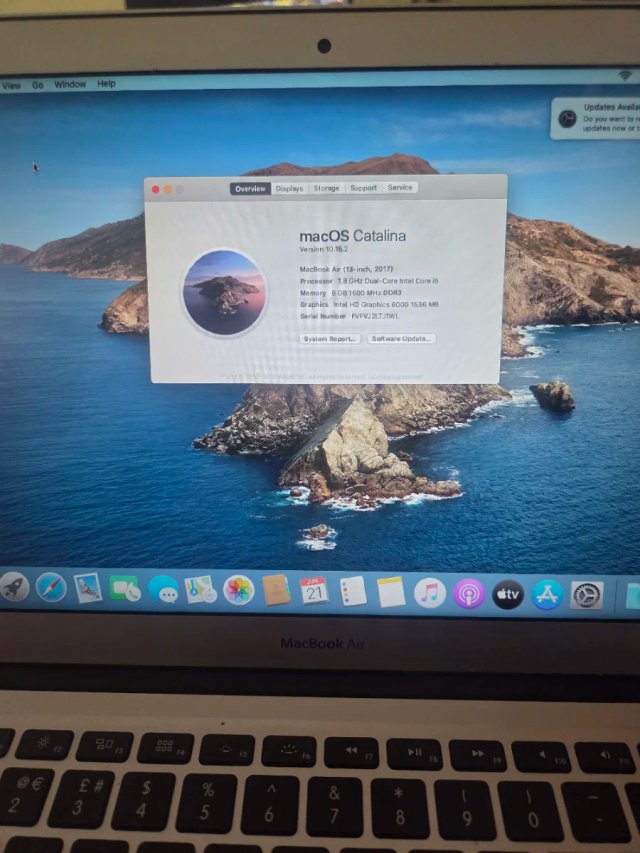
Task: Click the Updates Available notification banner text
Action: 611,119
